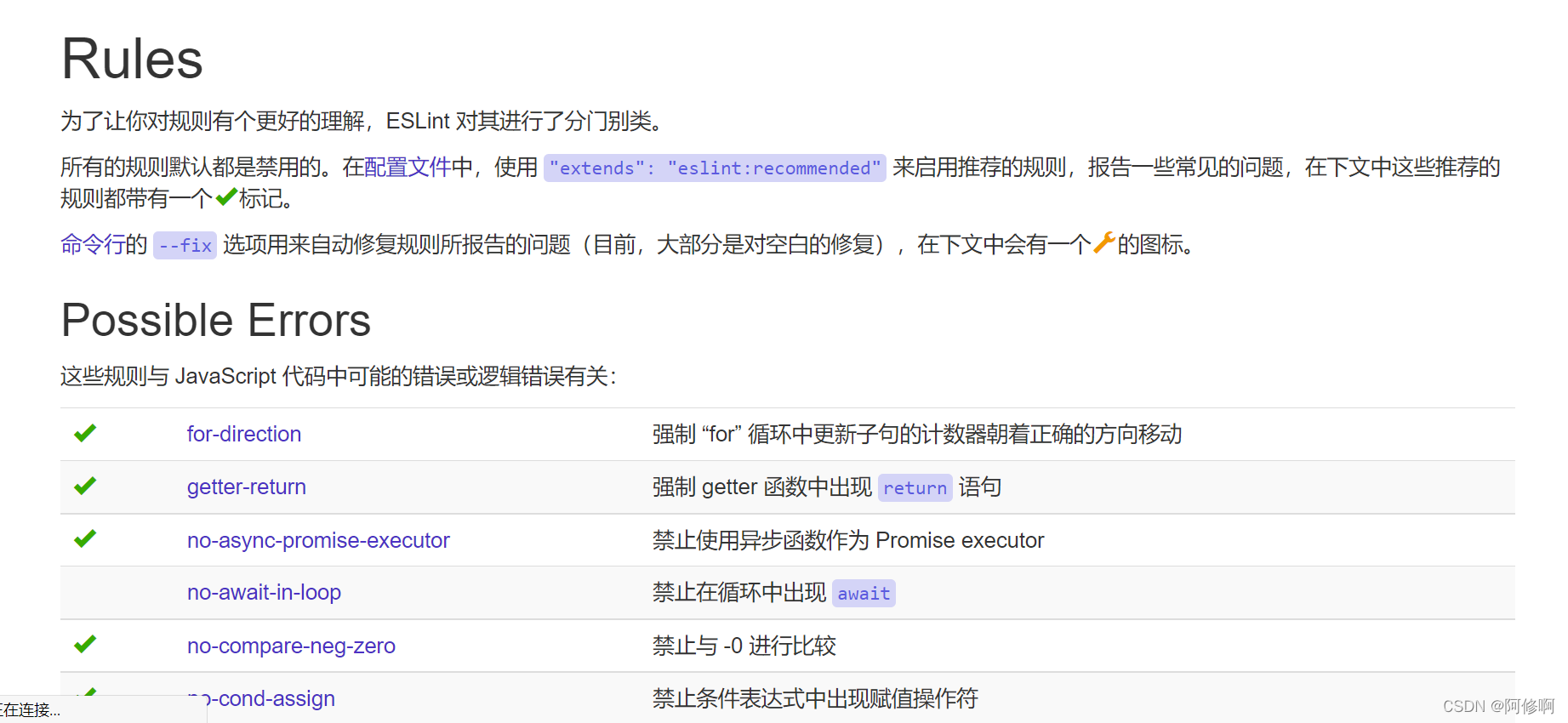The image size is (1568, 723).
Task: Click the checkmark icon beside no-async-promise-executor
Action: (85, 539)
